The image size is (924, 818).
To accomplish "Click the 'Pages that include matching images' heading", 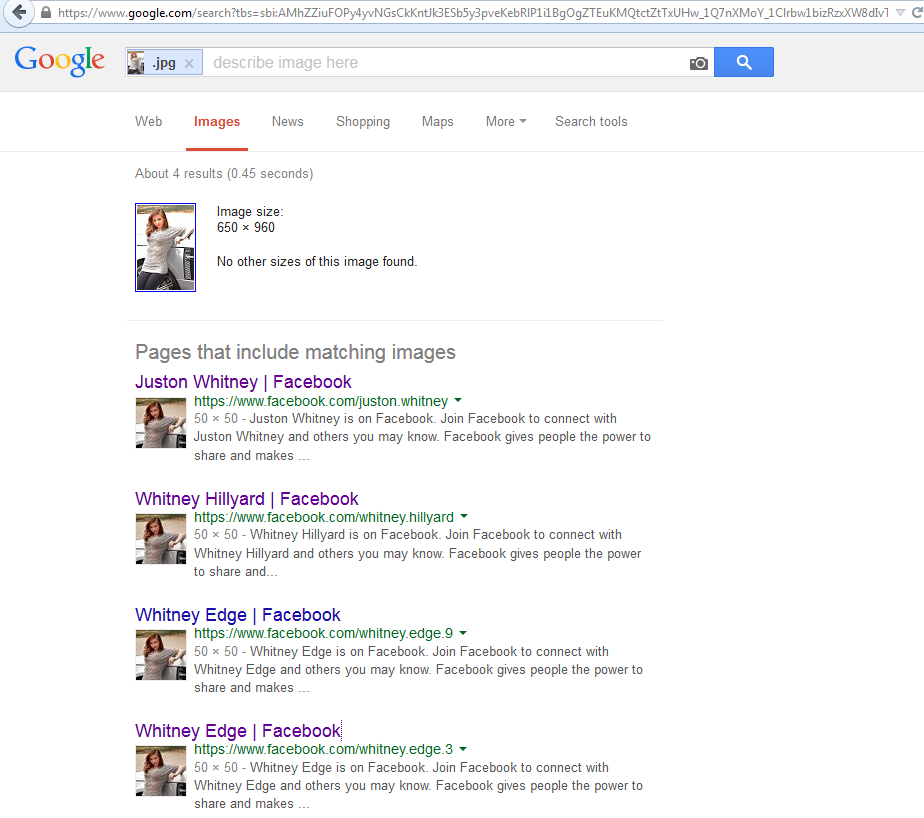I will tap(295, 352).
